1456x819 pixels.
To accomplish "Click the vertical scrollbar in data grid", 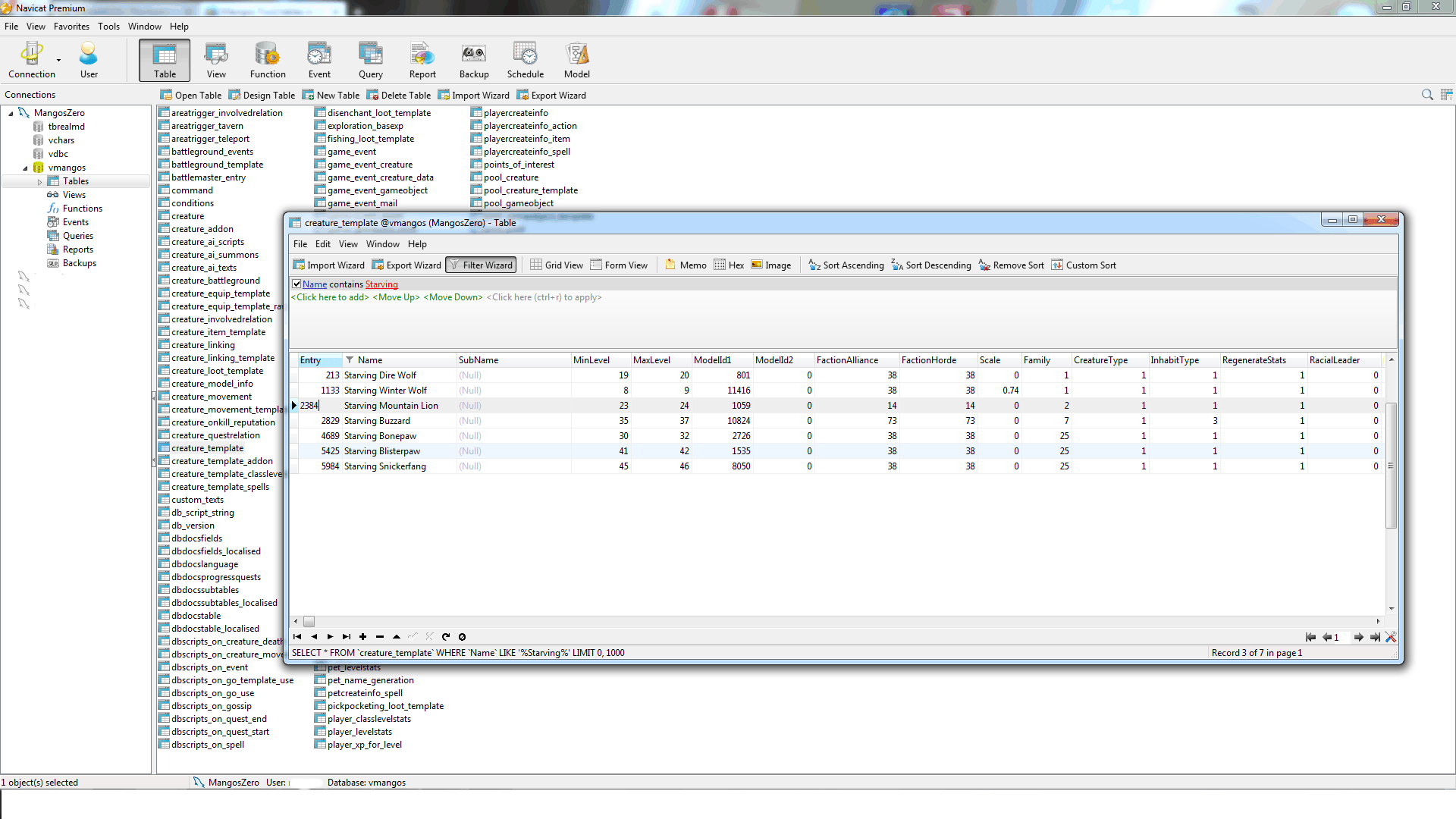I will (1391, 466).
